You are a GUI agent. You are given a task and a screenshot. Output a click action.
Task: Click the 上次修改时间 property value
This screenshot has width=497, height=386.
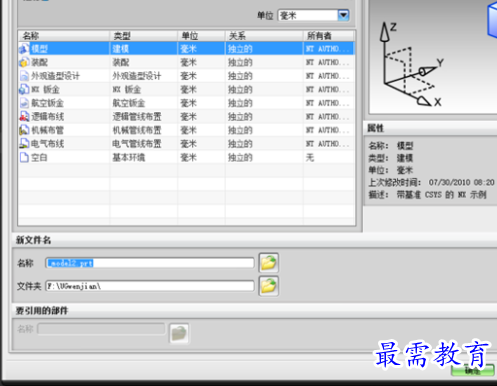tap(461, 182)
